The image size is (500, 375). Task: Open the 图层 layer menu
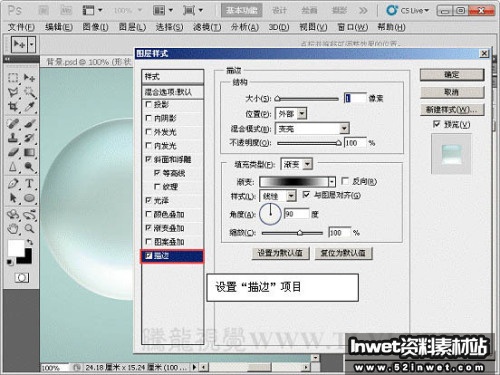[132, 27]
